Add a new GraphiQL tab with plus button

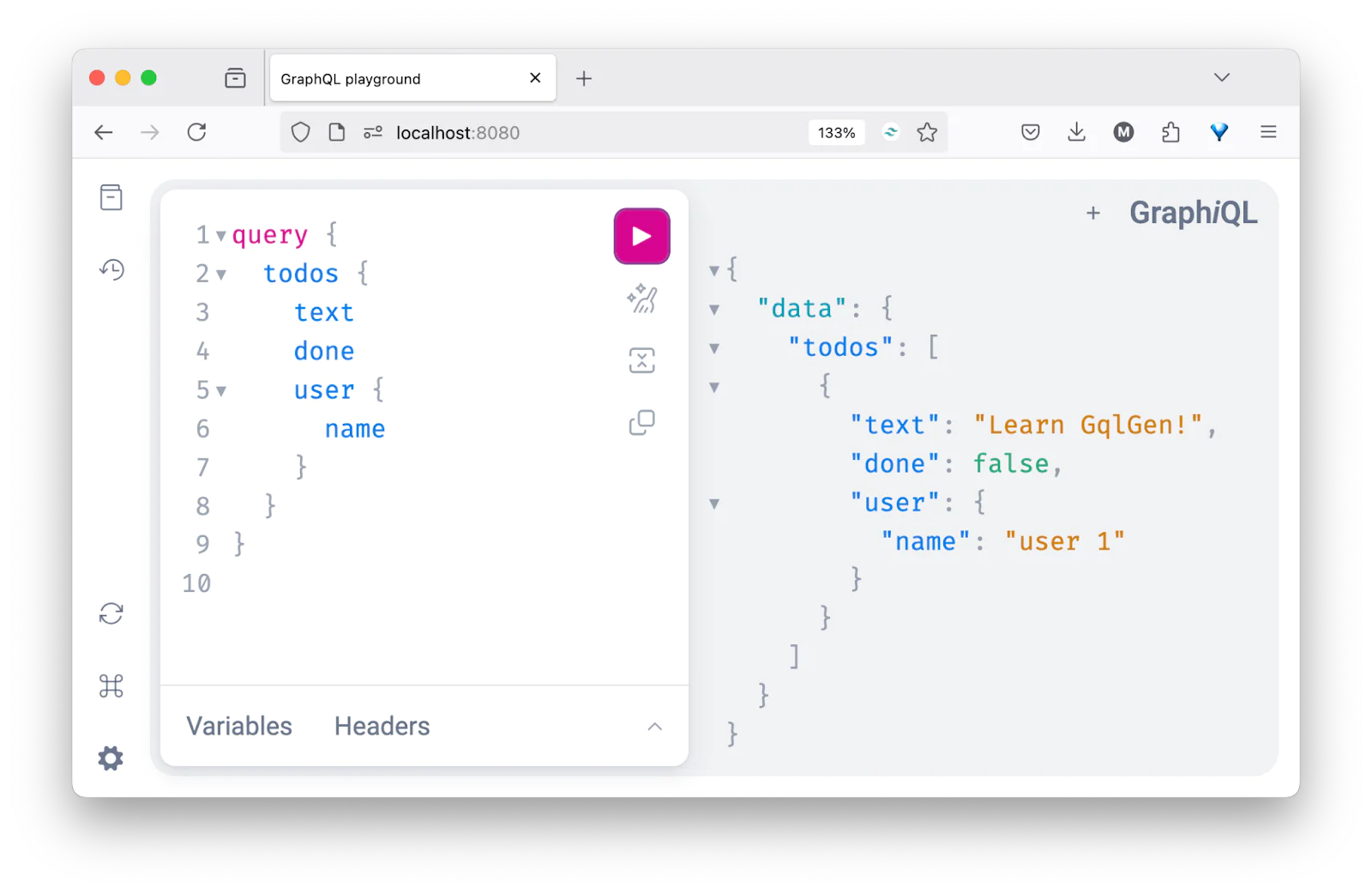click(1093, 213)
